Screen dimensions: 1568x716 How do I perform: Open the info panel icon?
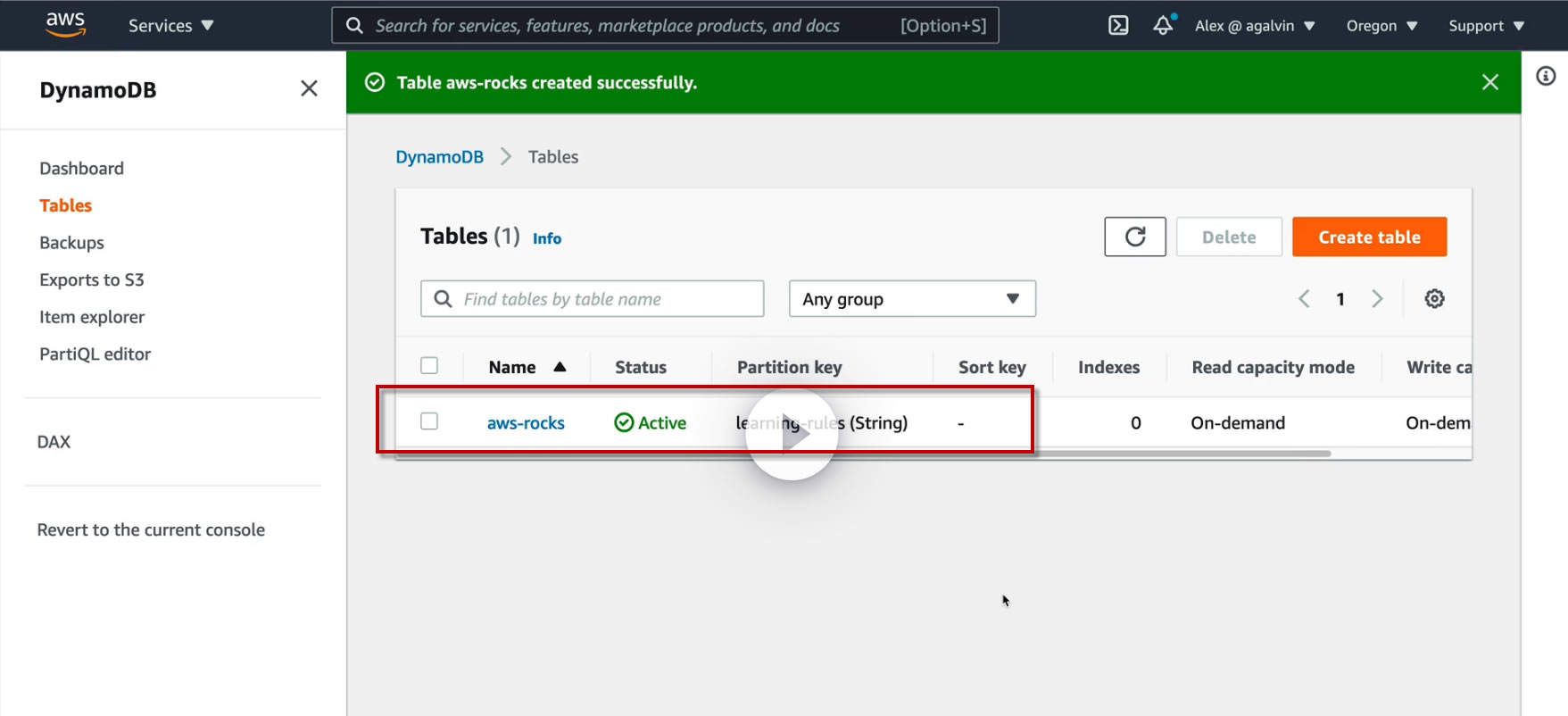(1546, 77)
